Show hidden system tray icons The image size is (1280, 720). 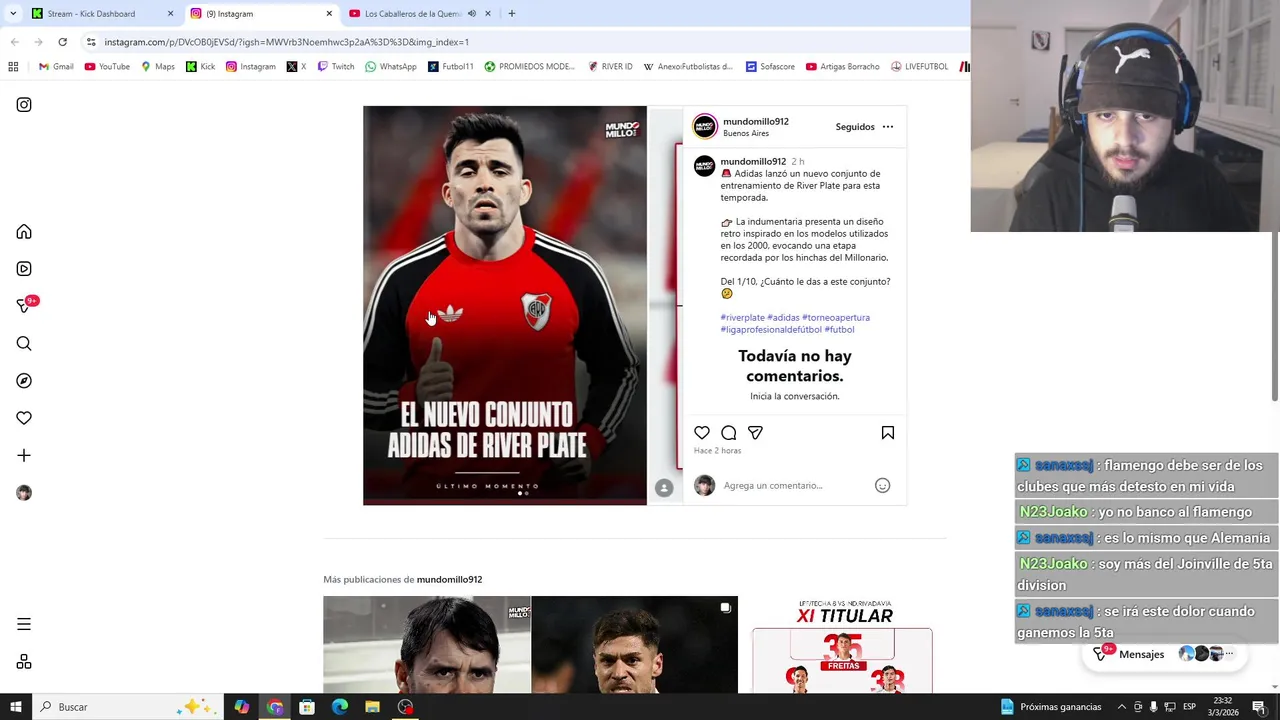[x=1122, y=707]
